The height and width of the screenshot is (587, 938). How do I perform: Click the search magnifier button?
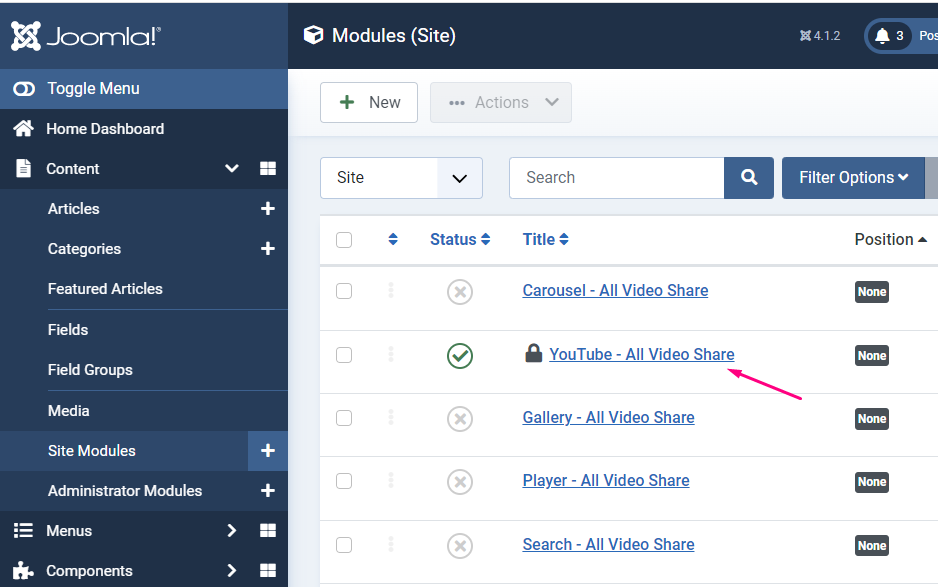click(x=748, y=178)
